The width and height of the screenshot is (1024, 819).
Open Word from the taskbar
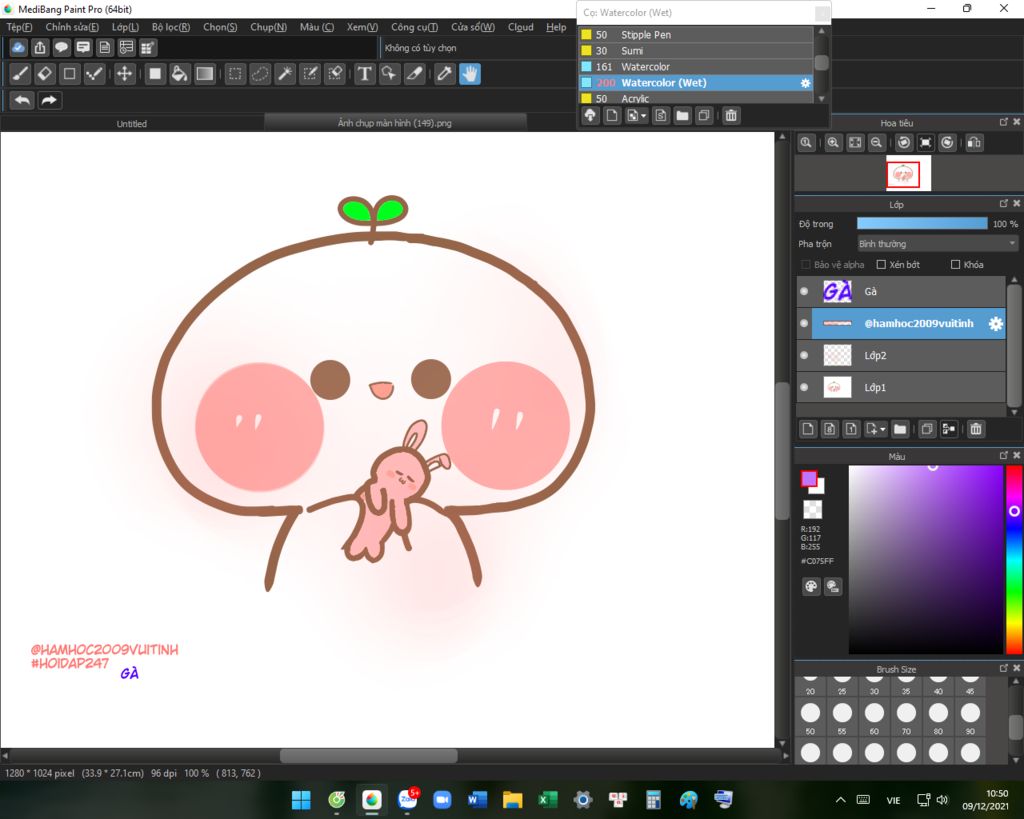[477, 799]
